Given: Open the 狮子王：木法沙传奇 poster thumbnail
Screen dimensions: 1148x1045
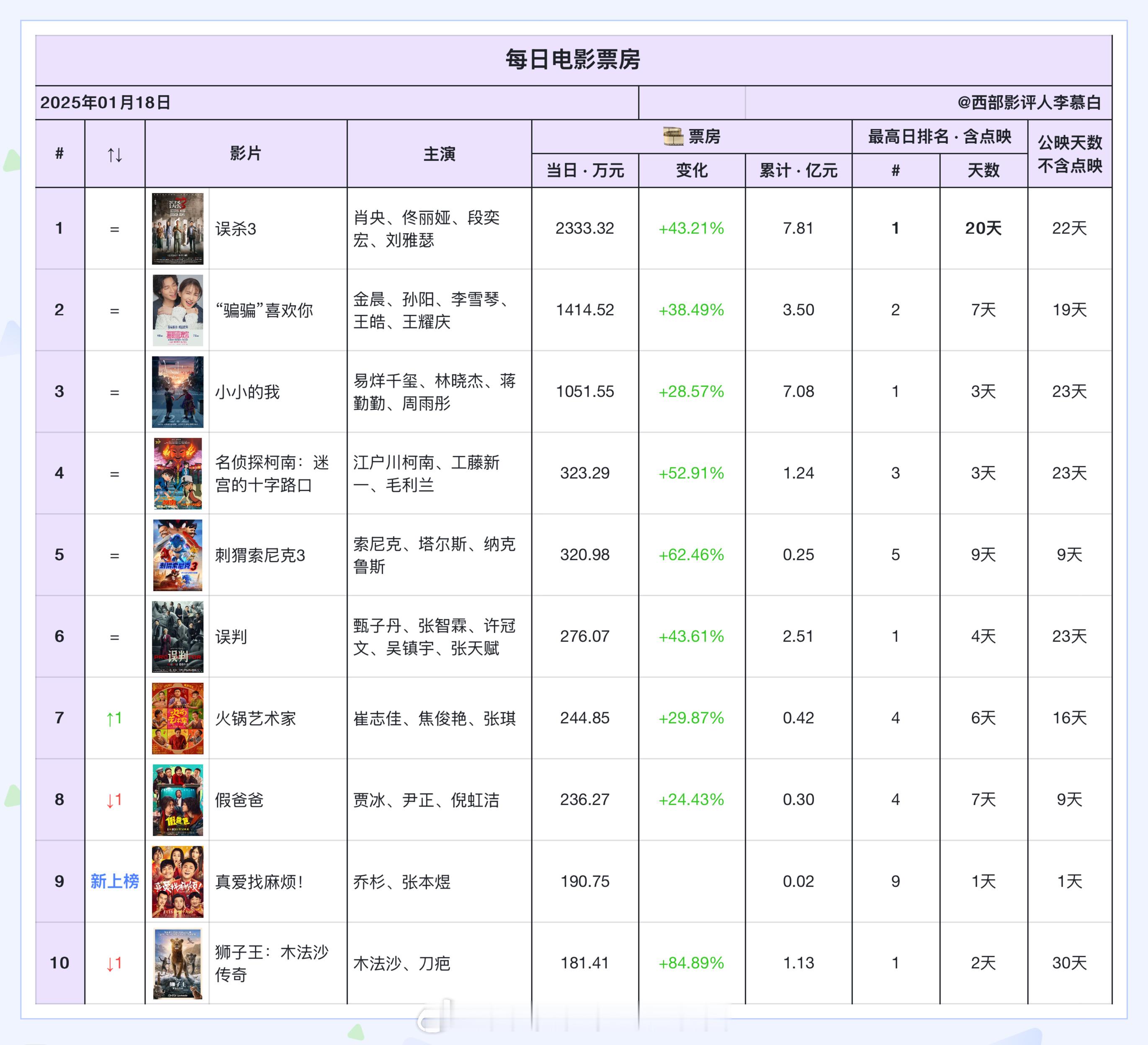Looking at the screenshot, I should click(178, 963).
